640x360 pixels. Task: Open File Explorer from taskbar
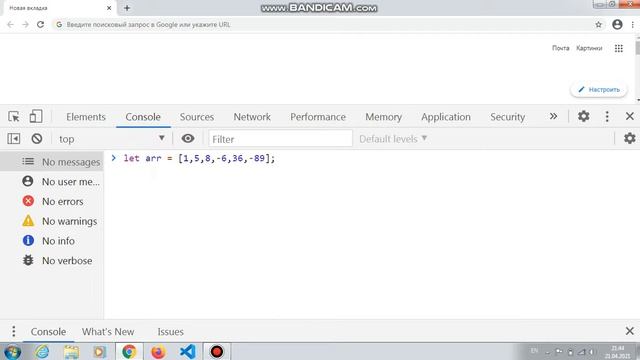(71, 352)
